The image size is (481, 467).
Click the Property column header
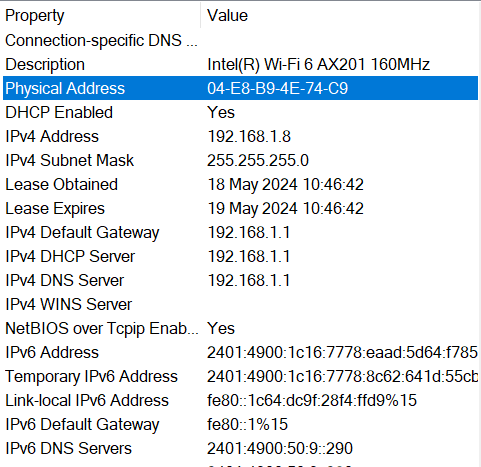(101, 16)
